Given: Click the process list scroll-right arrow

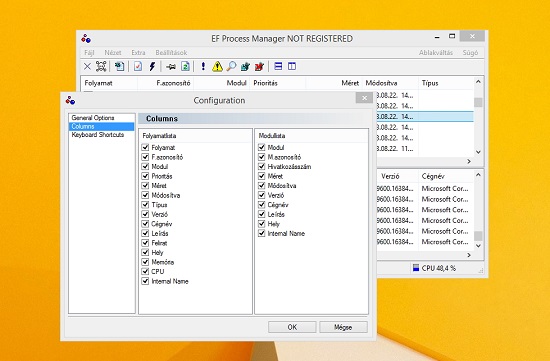Looking at the screenshot, I should pos(469,161).
